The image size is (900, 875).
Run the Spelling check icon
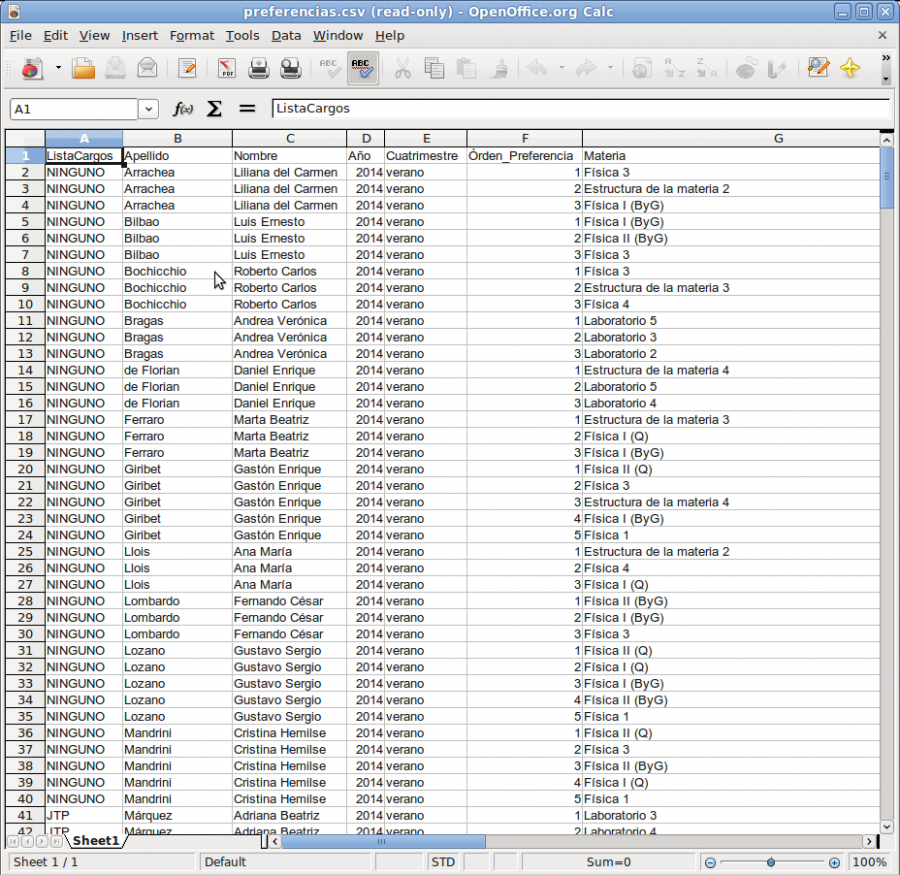point(330,68)
